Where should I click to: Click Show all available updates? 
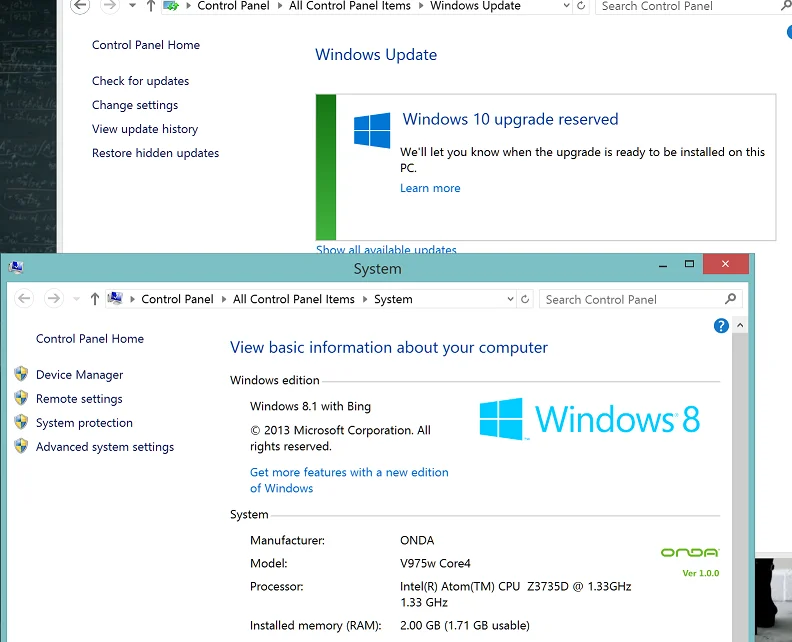(386, 249)
